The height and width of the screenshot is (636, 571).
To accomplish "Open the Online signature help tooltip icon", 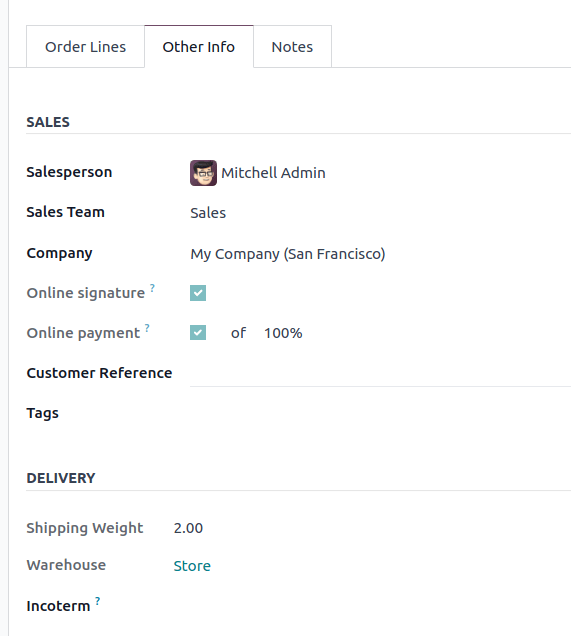I will pyautogui.click(x=152, y=288).
